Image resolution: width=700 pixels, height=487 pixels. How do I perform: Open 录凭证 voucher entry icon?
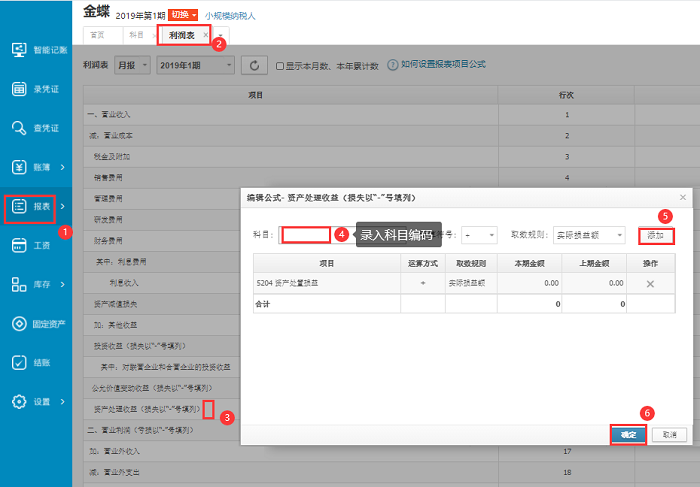[40, 89]
